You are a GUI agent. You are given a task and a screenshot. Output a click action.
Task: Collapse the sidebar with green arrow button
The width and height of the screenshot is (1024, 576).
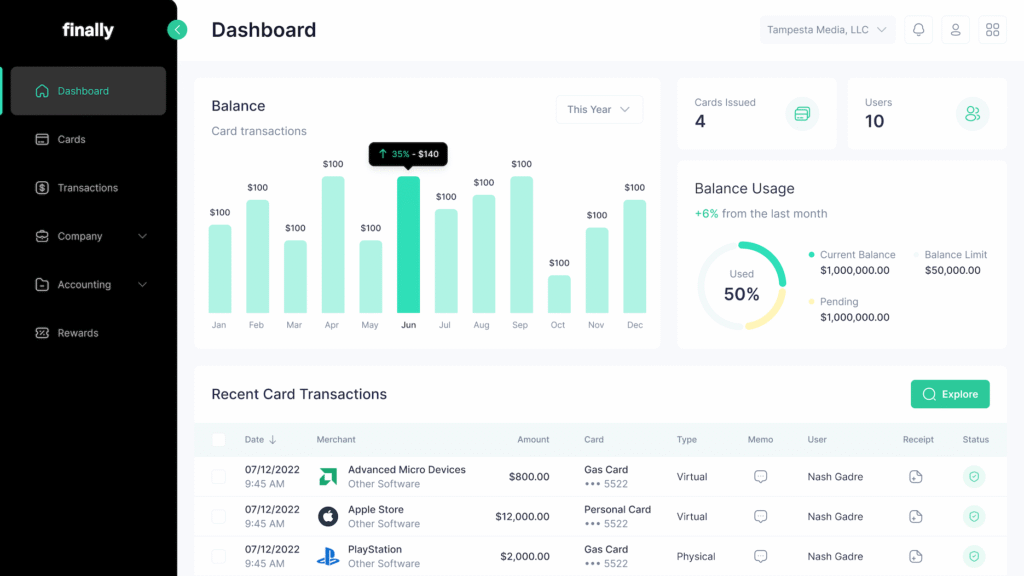pos(177,30)
